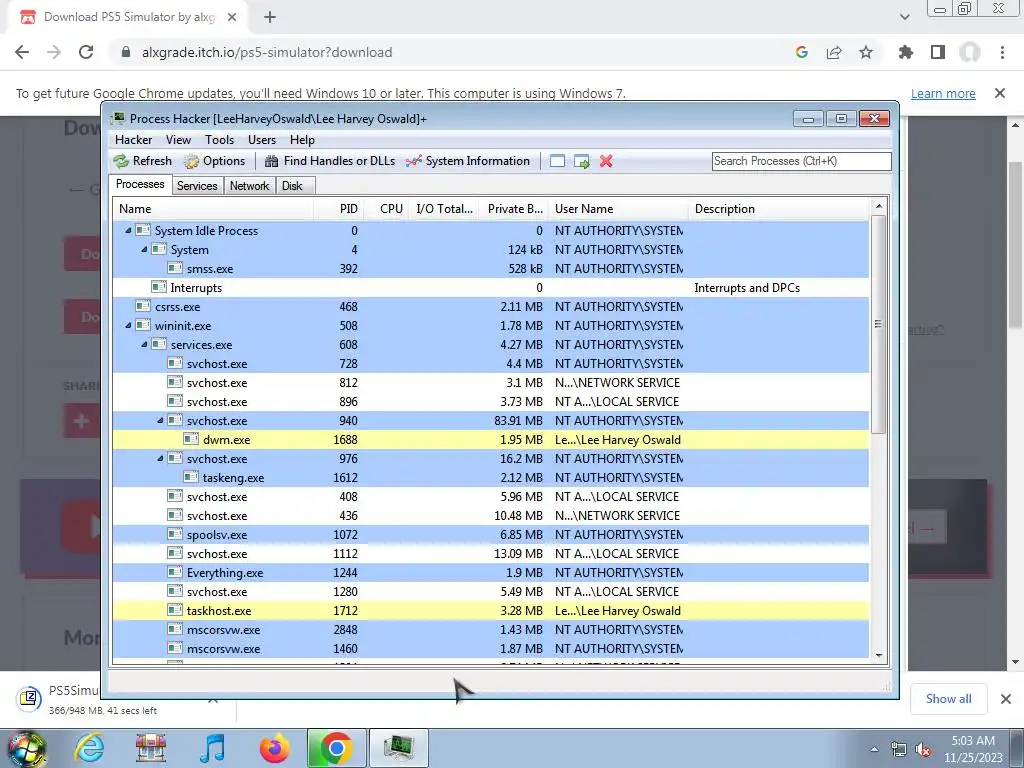Click the process list vertical scrollbar thumb

coord(878,325)
